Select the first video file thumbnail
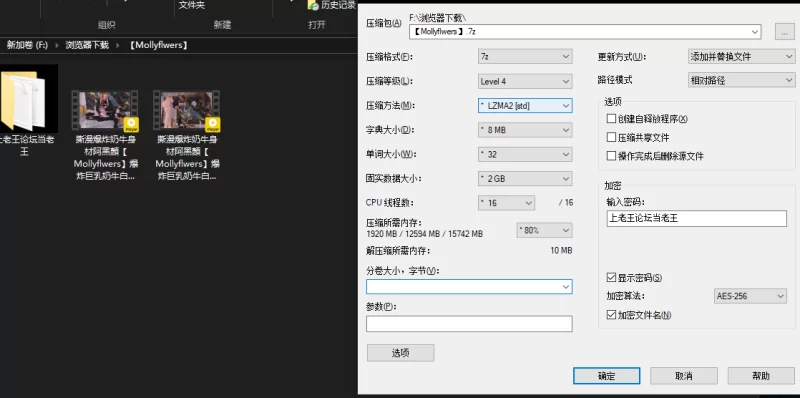This screenshot has width=800, height=398. [x=105, y=111]
